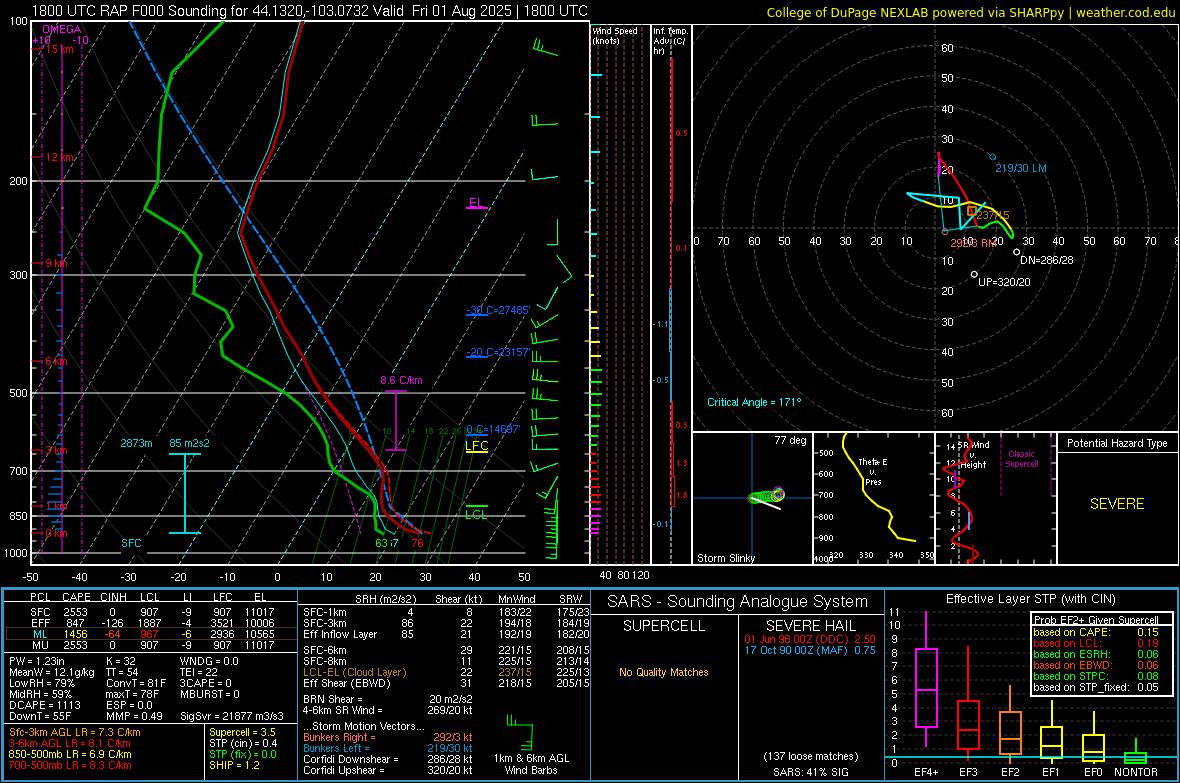Click the 700-500mb LR = 8.3 C/km line
Image resolution: width=1180 pixels, height=783 pixels.
coord(70,765)
